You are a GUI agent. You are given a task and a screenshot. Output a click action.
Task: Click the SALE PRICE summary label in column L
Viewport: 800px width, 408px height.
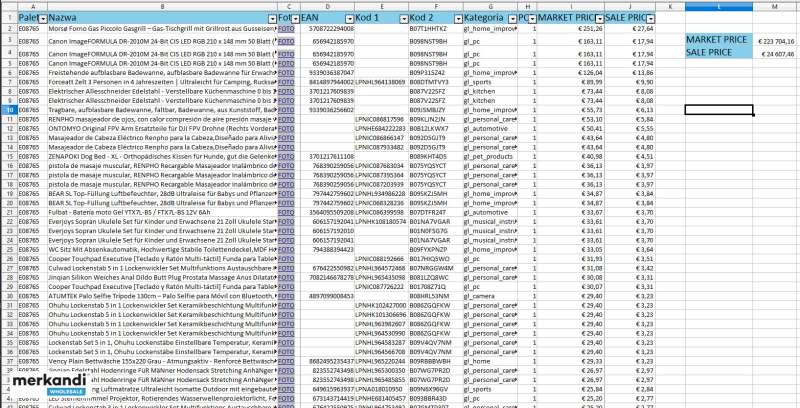(x=719, y=53)
